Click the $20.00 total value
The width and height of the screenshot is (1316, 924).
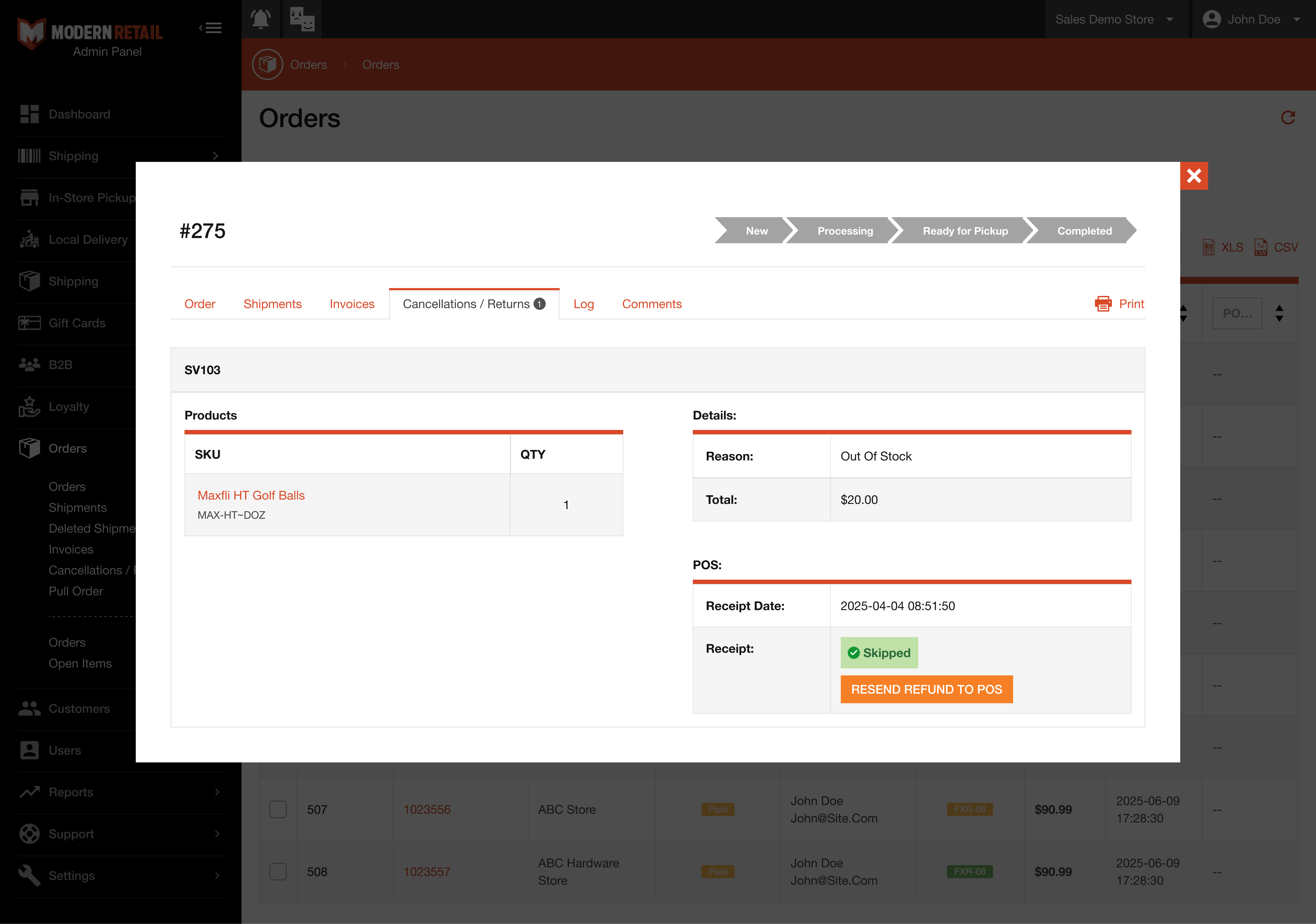[x=858, y=499]
